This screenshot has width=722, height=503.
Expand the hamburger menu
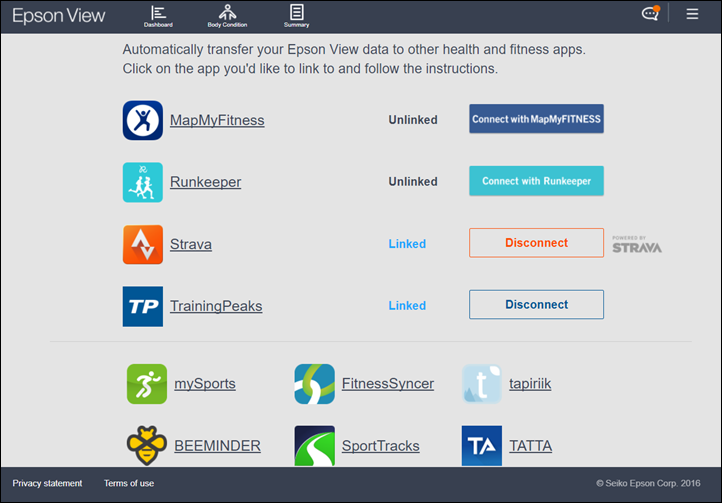[692, 14]
